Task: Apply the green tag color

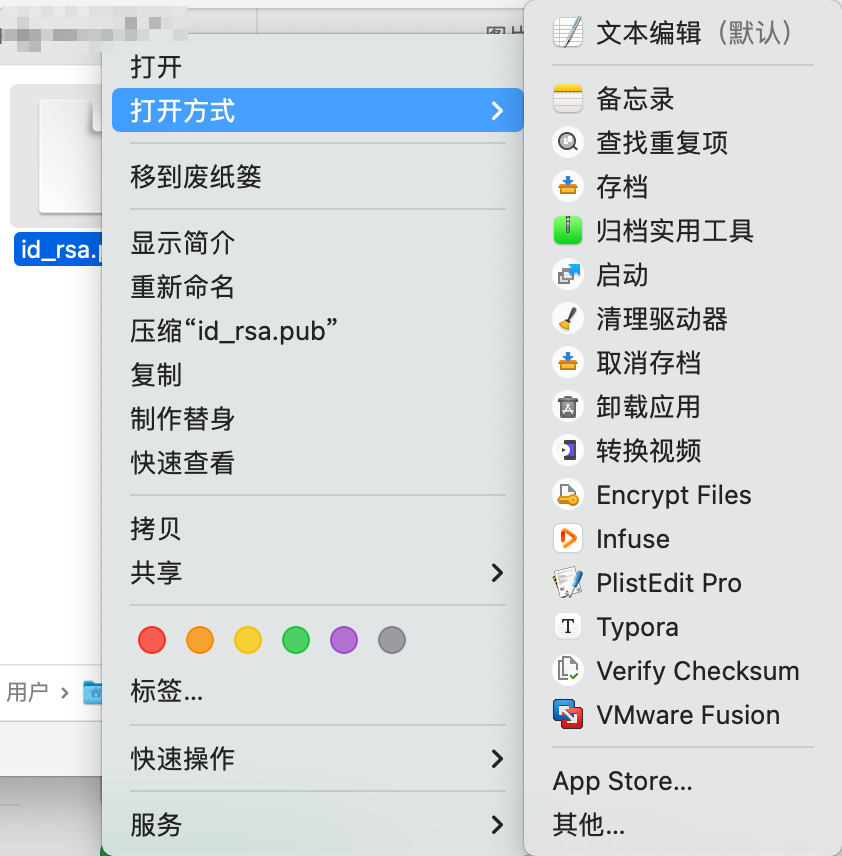Action: (296, 640)
